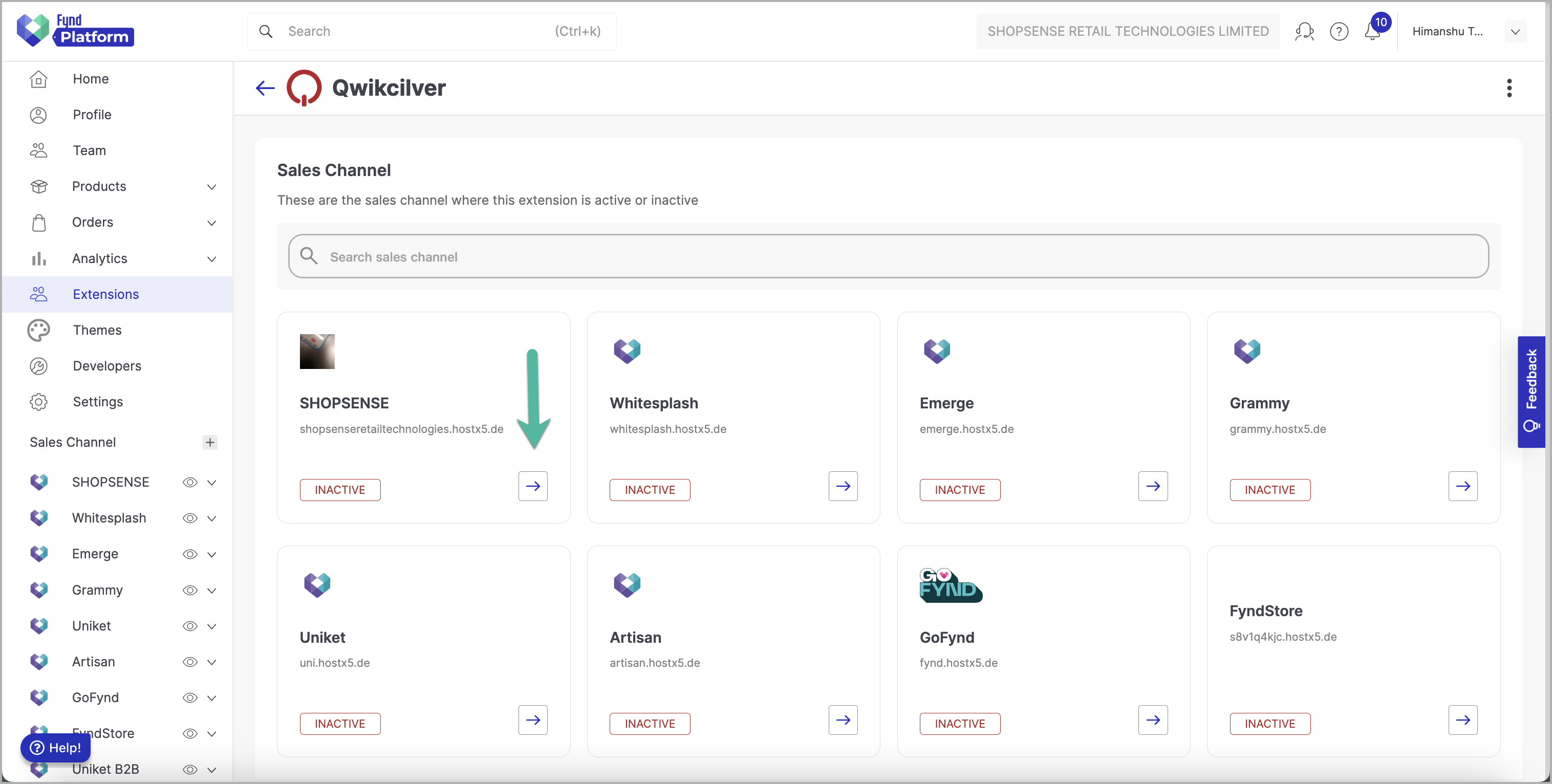Open Grammy card arrow button
The height and width of the screenshot is (784, 1552).
(x=1463, y=486)
